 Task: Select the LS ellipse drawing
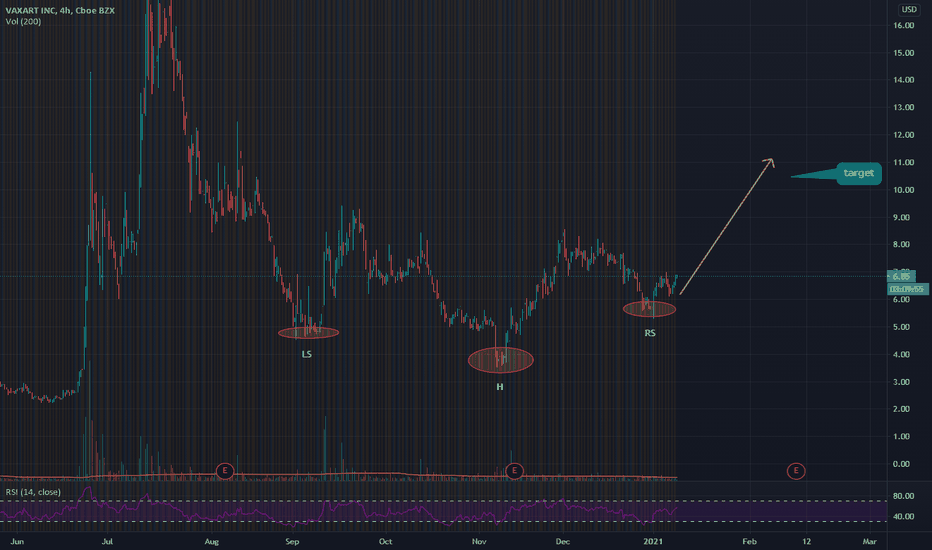tap(308, 332)
